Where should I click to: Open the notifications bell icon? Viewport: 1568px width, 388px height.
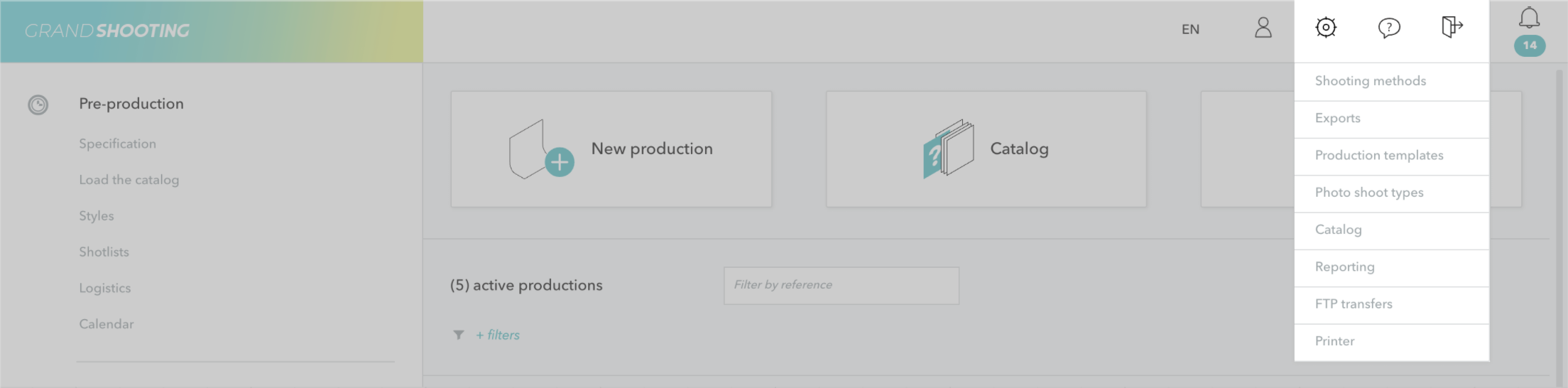(1529, 18)
